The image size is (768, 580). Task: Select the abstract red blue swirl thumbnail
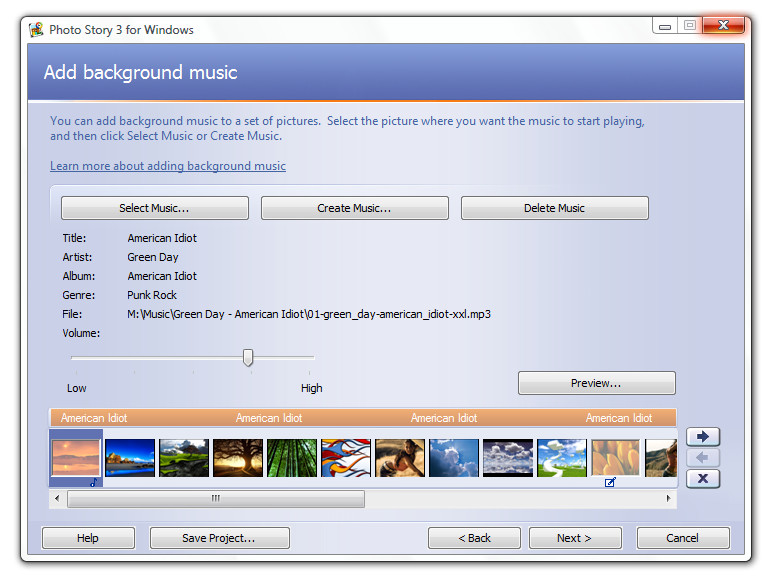[x=346, y=458]
